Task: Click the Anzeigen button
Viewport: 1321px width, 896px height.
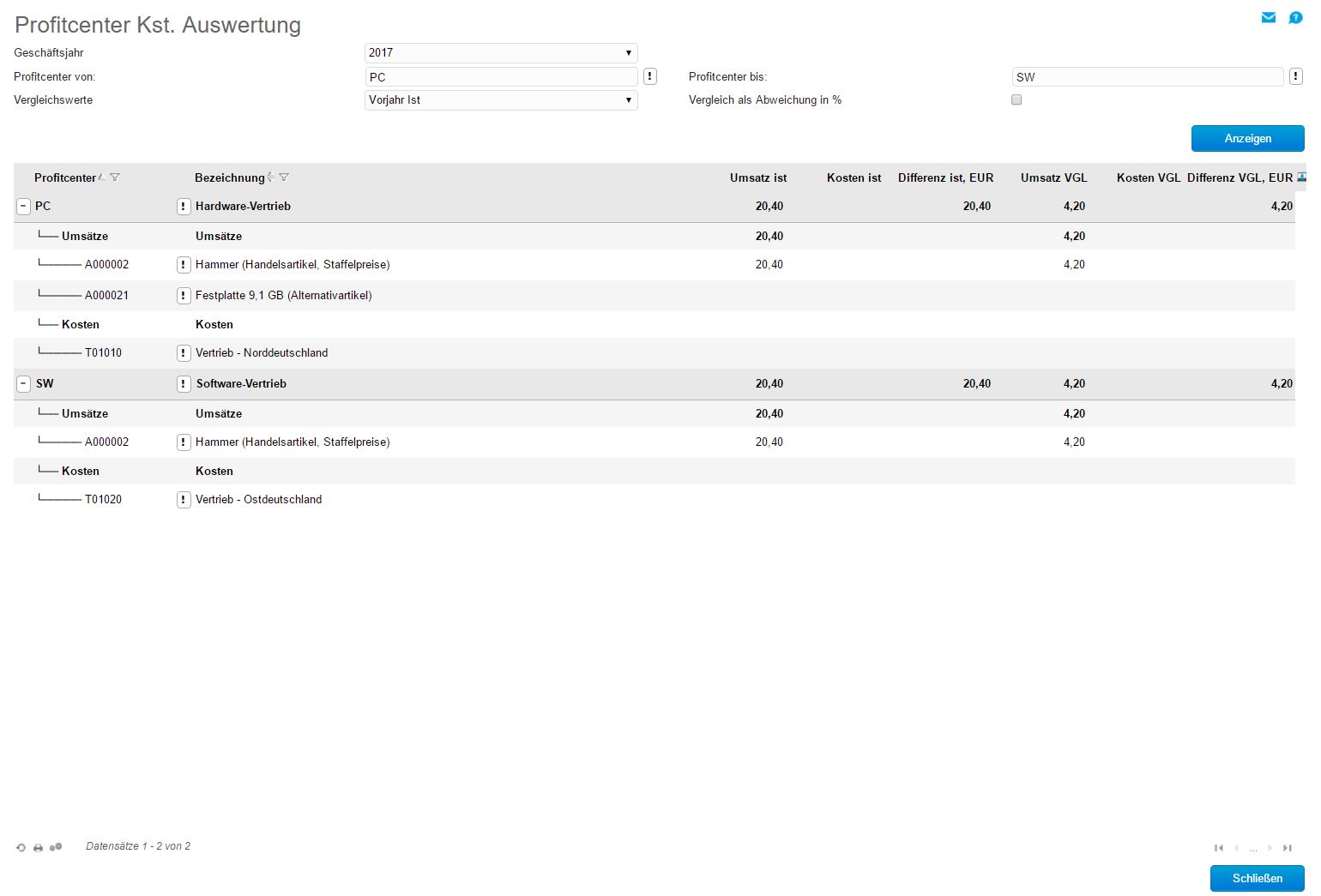Action: 1247,138
